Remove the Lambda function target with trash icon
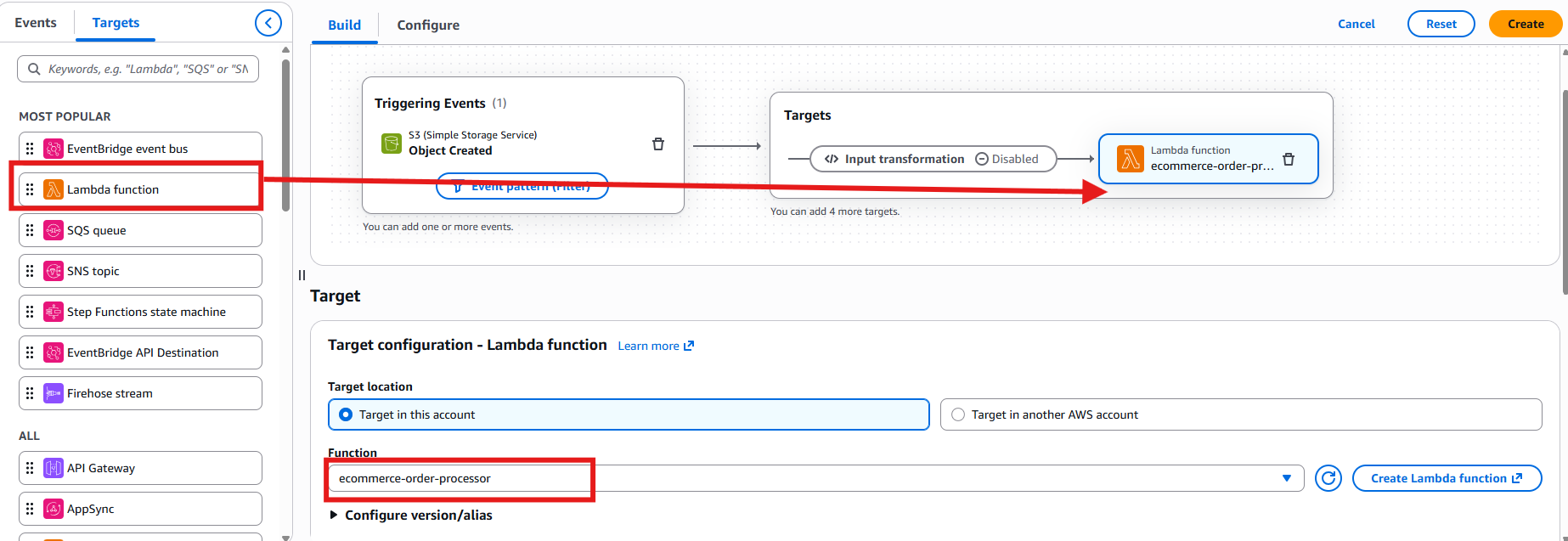Viewport: 1568px width, 541px height. 1288,160
